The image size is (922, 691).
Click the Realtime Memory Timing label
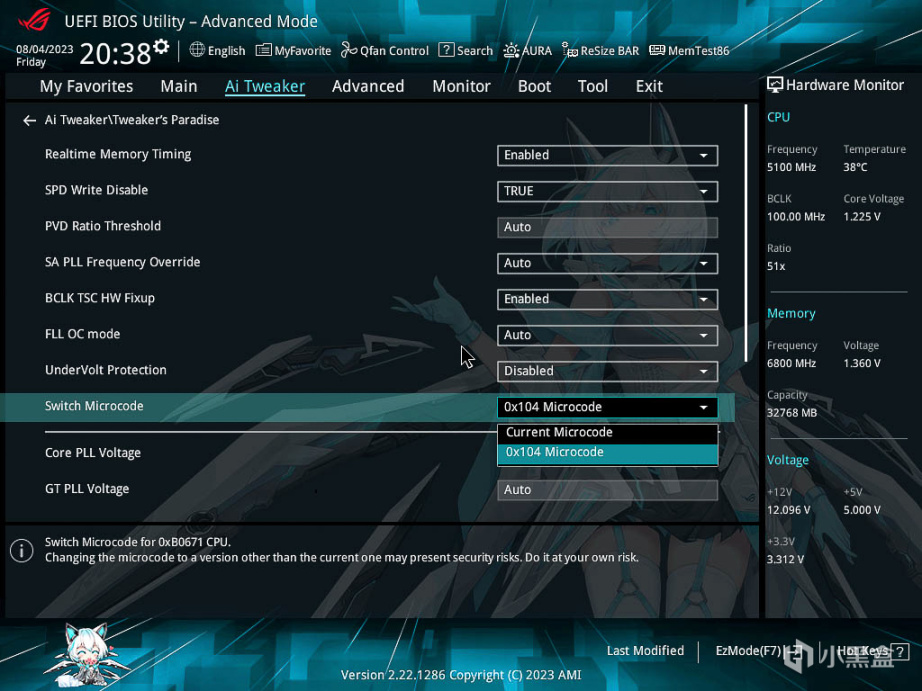pyautogui.click(x=118, y=154)
